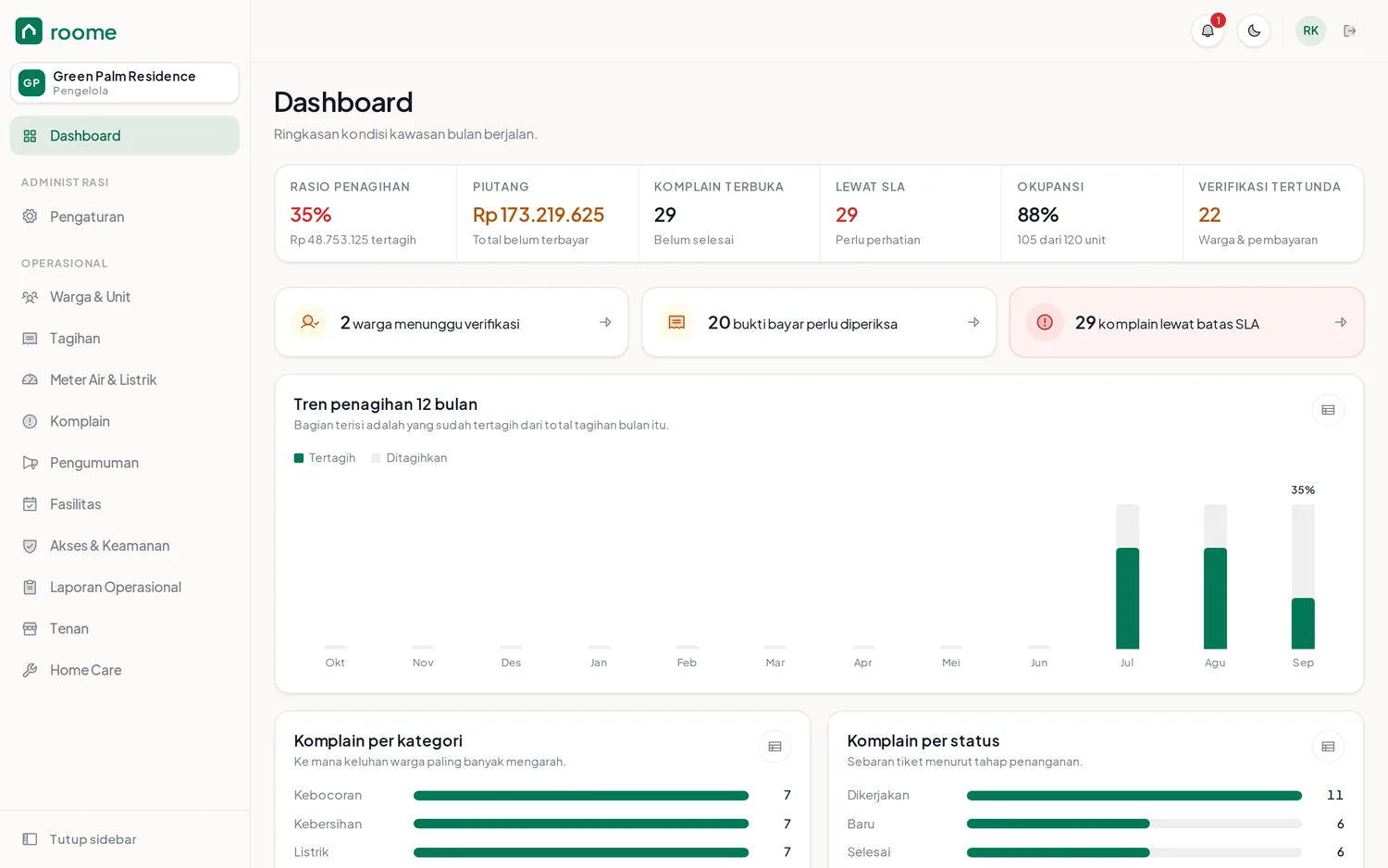
Task: Toggle table view for Tren penagihan
Action: [1328, 410]
